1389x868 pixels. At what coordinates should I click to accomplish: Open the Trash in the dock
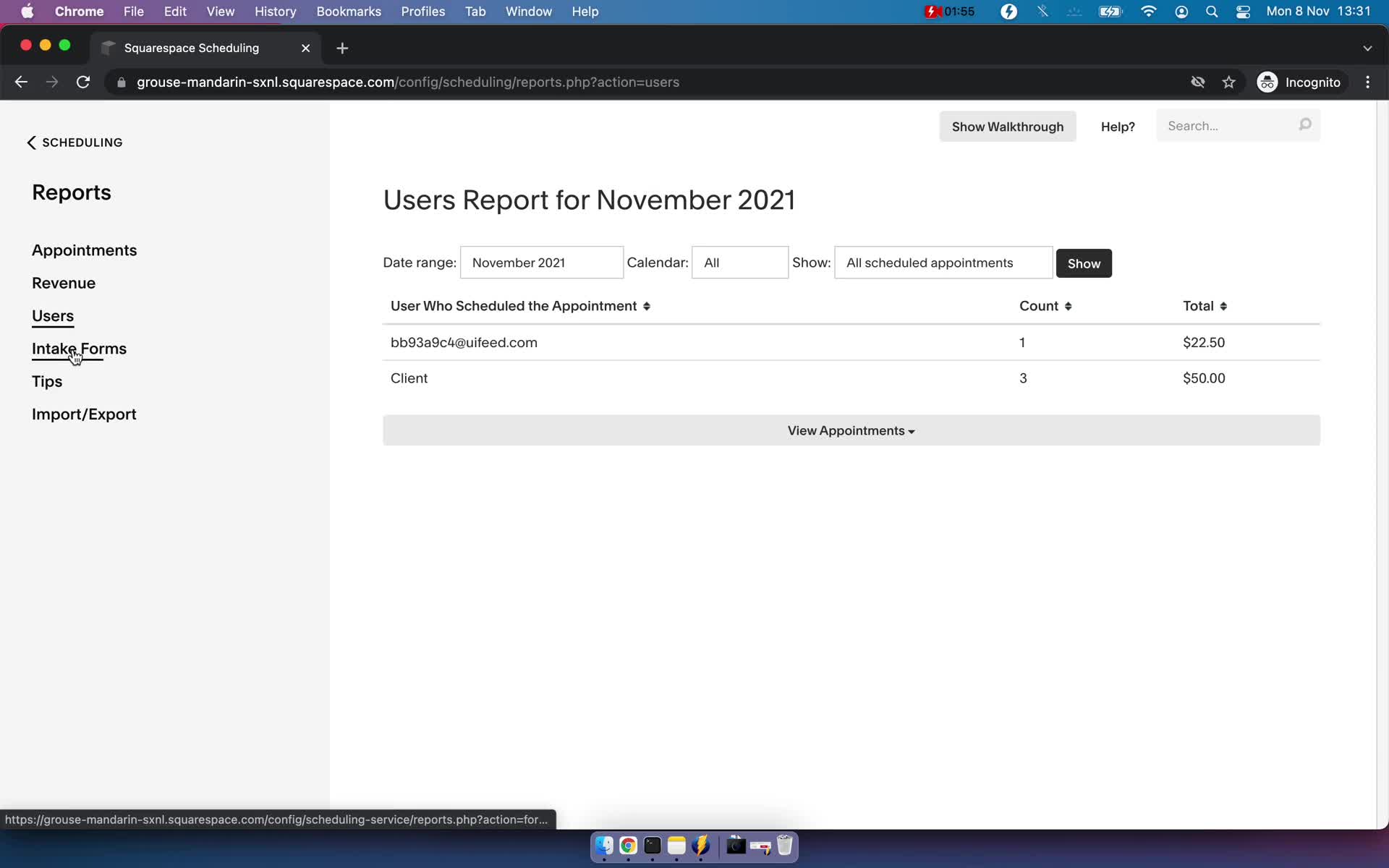(x=785, y=846)
